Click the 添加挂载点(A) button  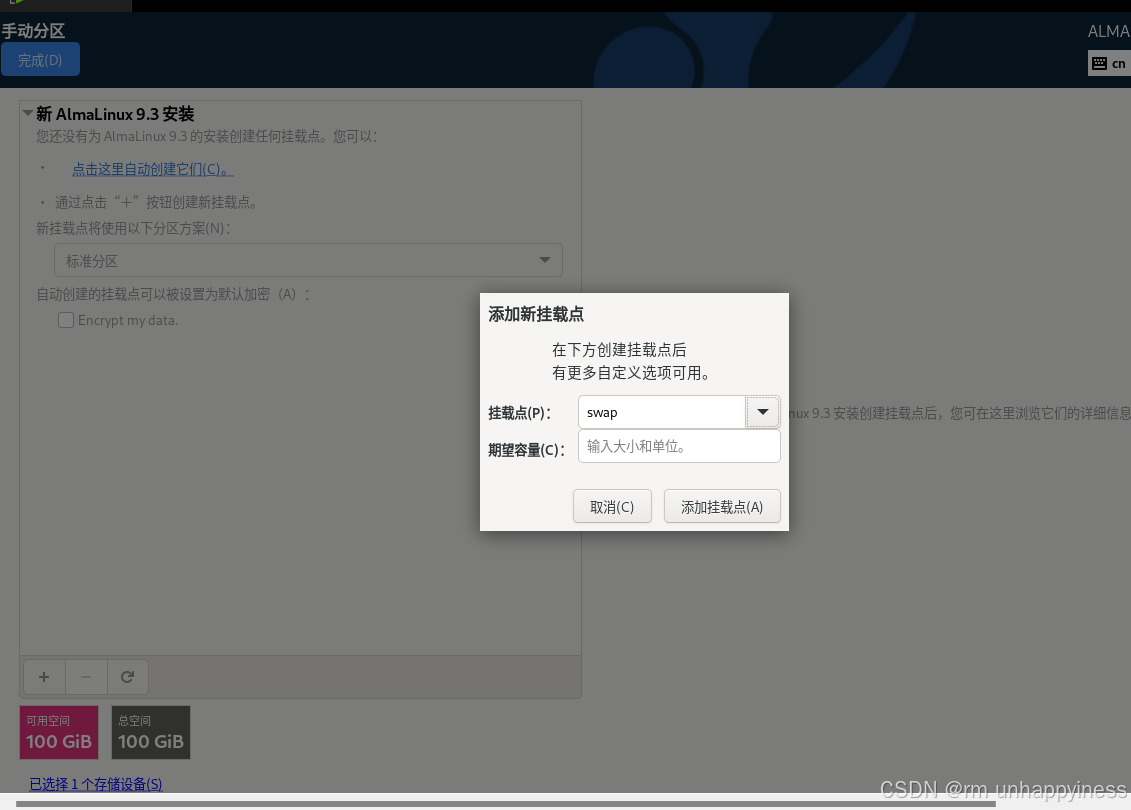coord(722,506)
